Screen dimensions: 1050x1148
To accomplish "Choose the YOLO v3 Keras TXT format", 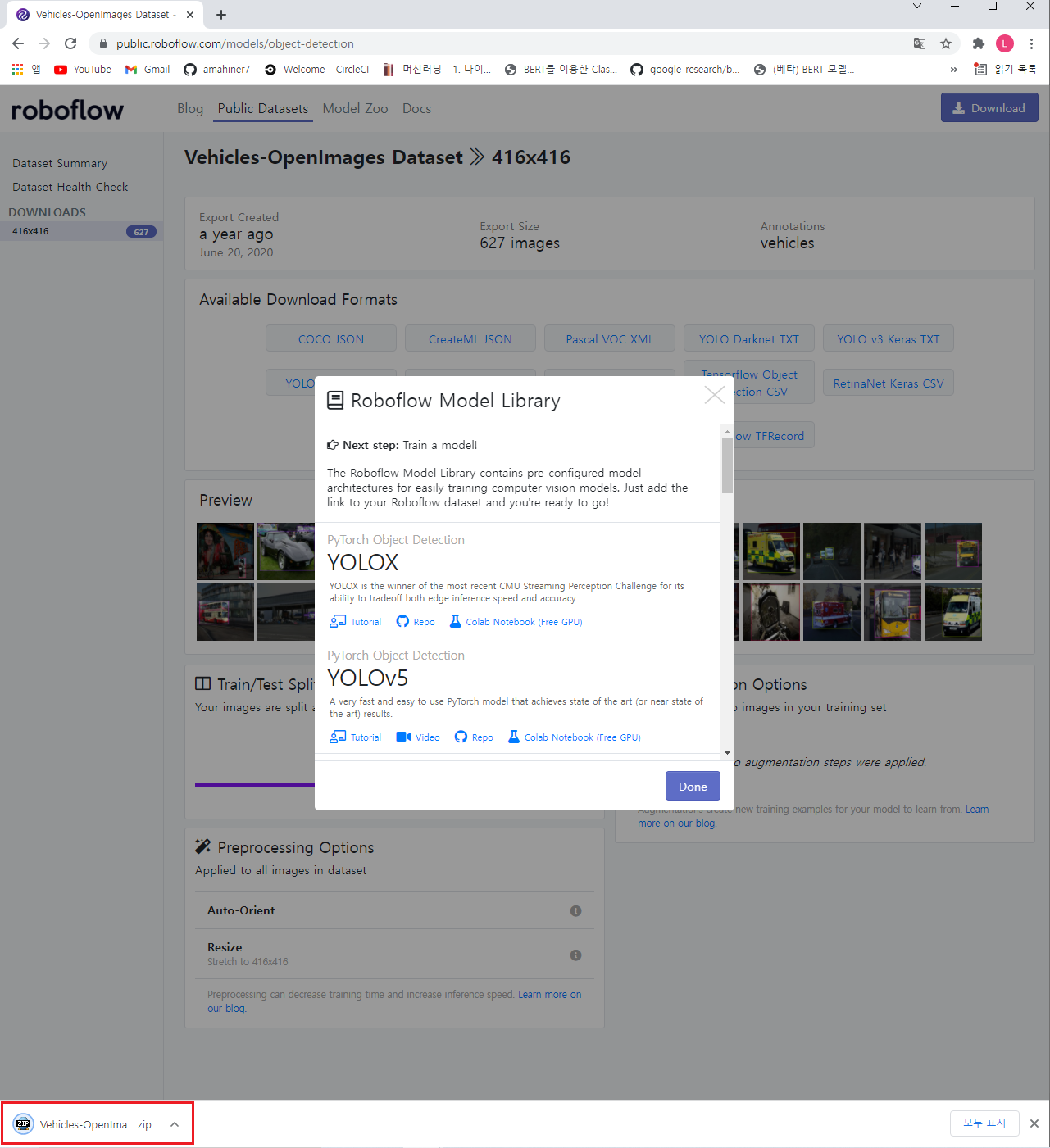I will click(x=889, y=338).
